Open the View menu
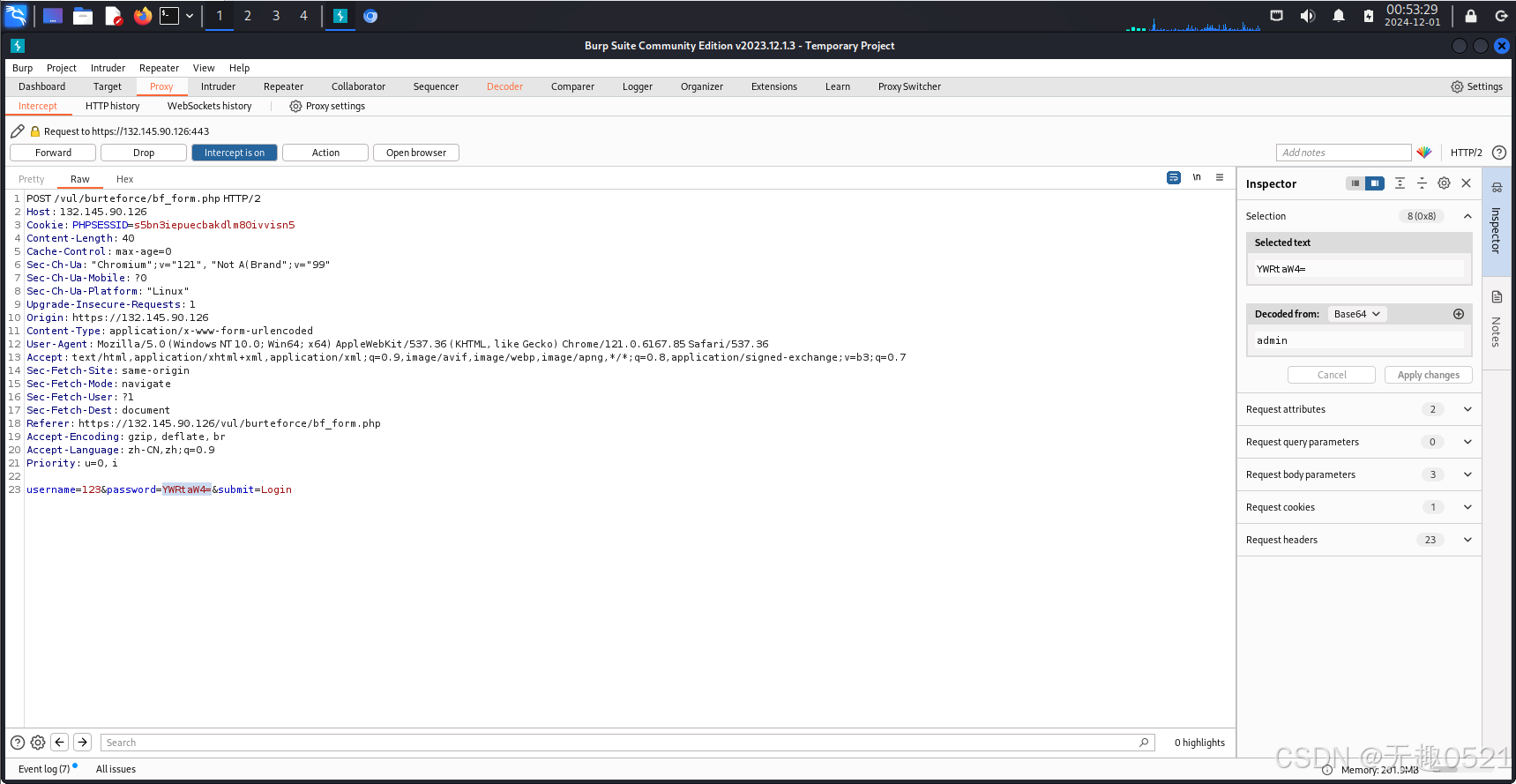 (204, 68)
